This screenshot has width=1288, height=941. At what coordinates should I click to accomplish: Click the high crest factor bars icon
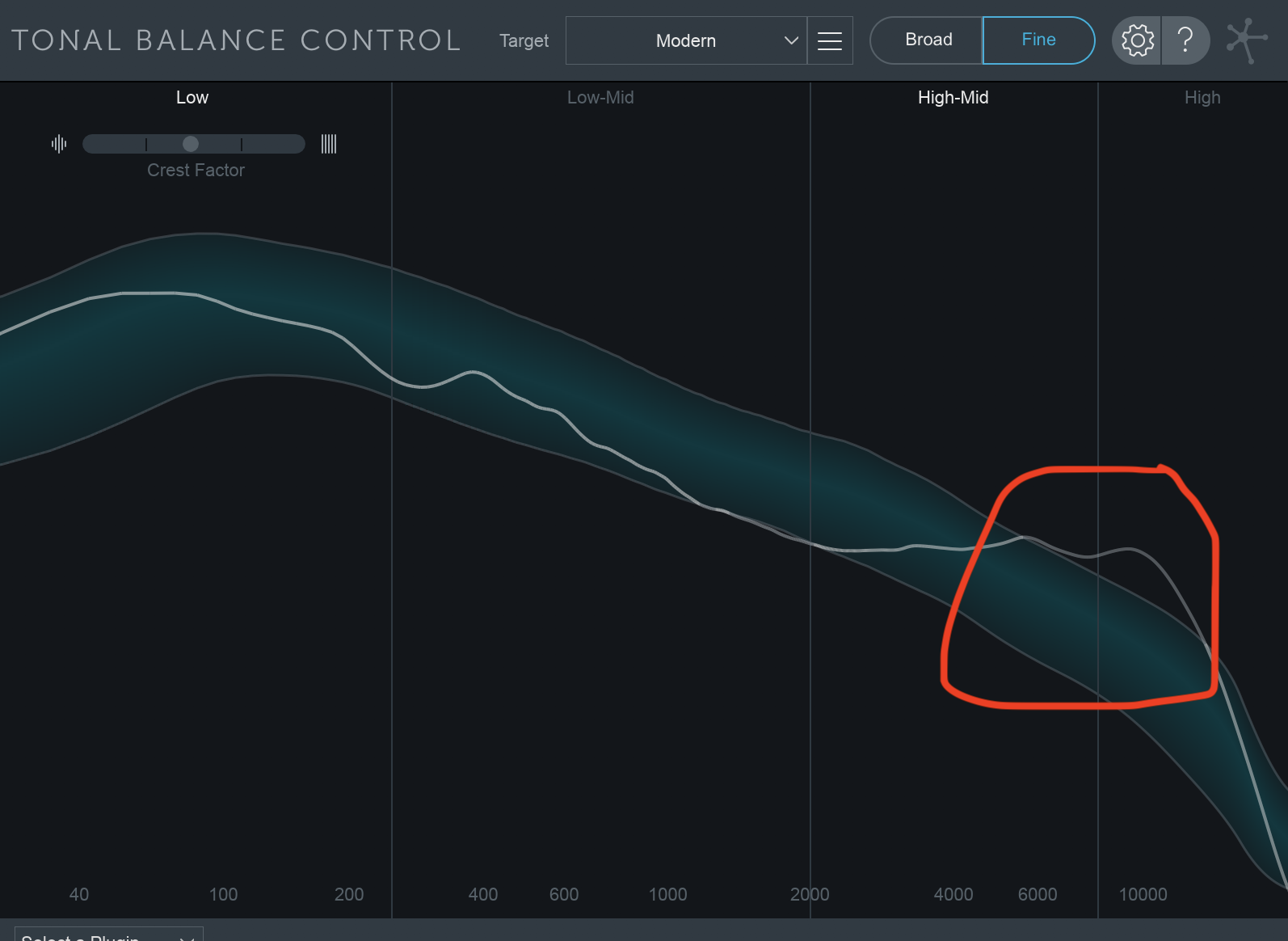coord(329,144)
